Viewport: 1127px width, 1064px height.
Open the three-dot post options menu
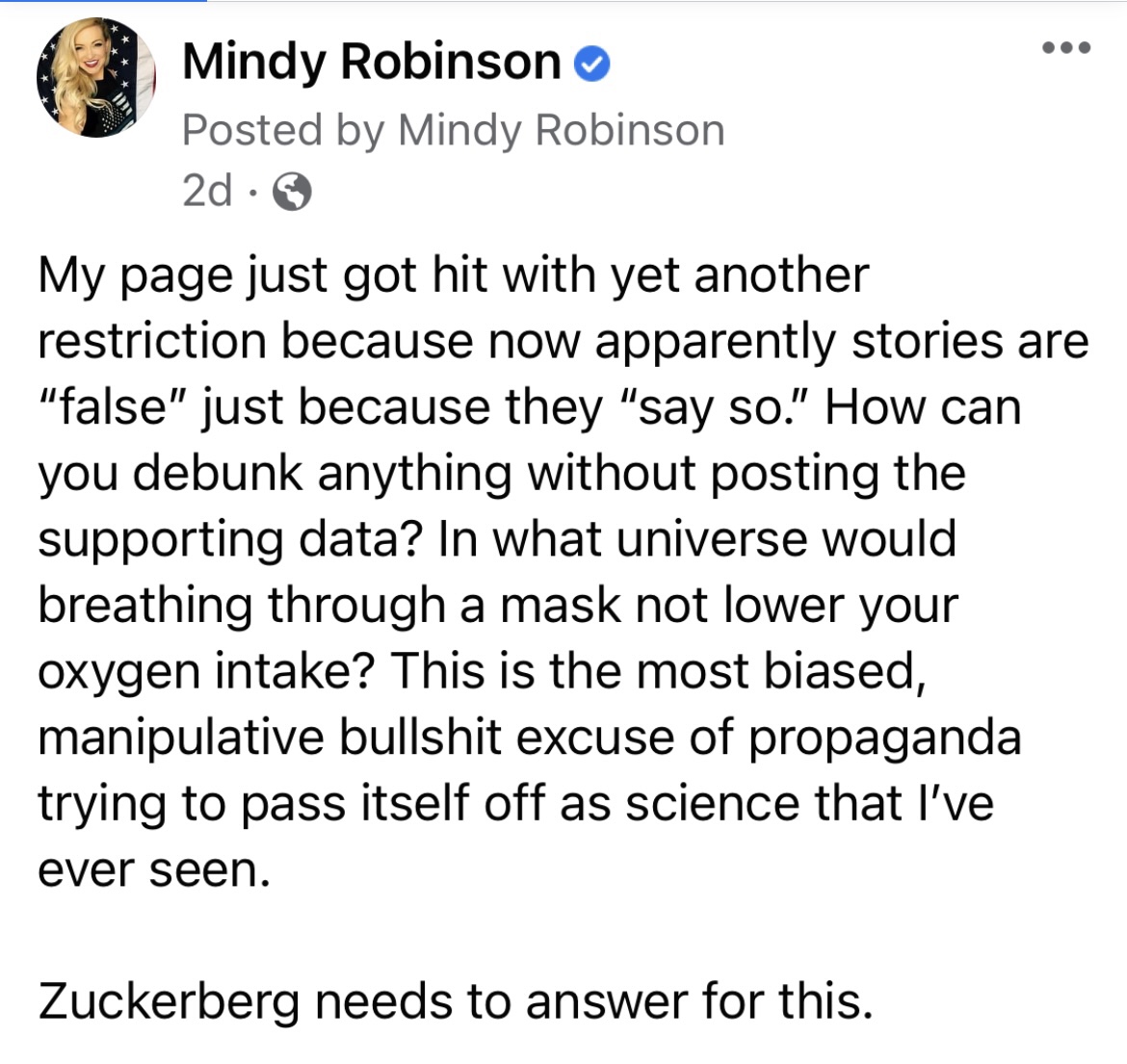point(1067,48)
